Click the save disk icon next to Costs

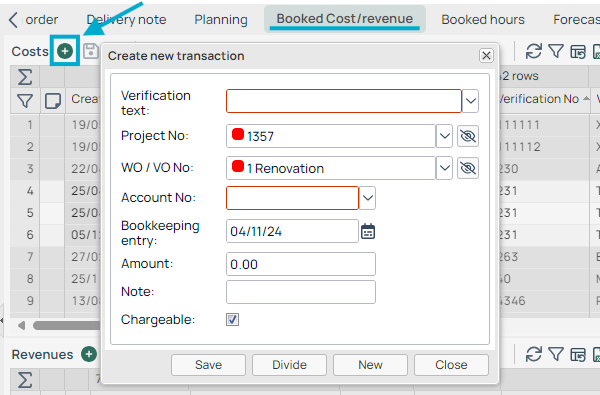[91, 51]
